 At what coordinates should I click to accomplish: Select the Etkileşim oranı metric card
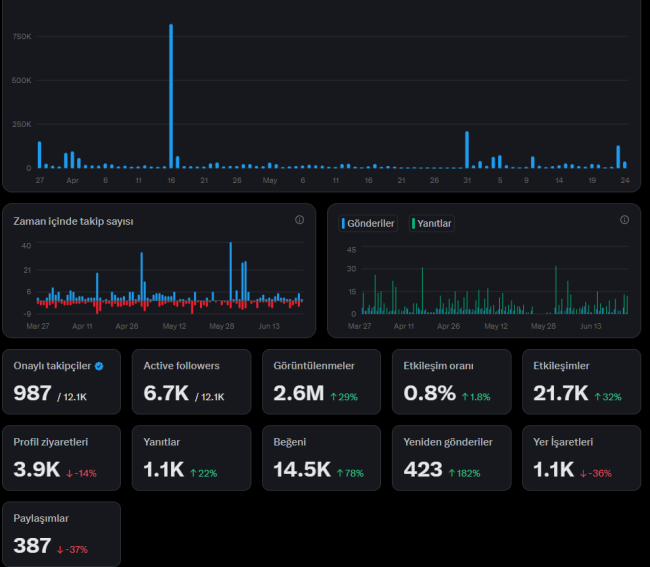point(451,382)
